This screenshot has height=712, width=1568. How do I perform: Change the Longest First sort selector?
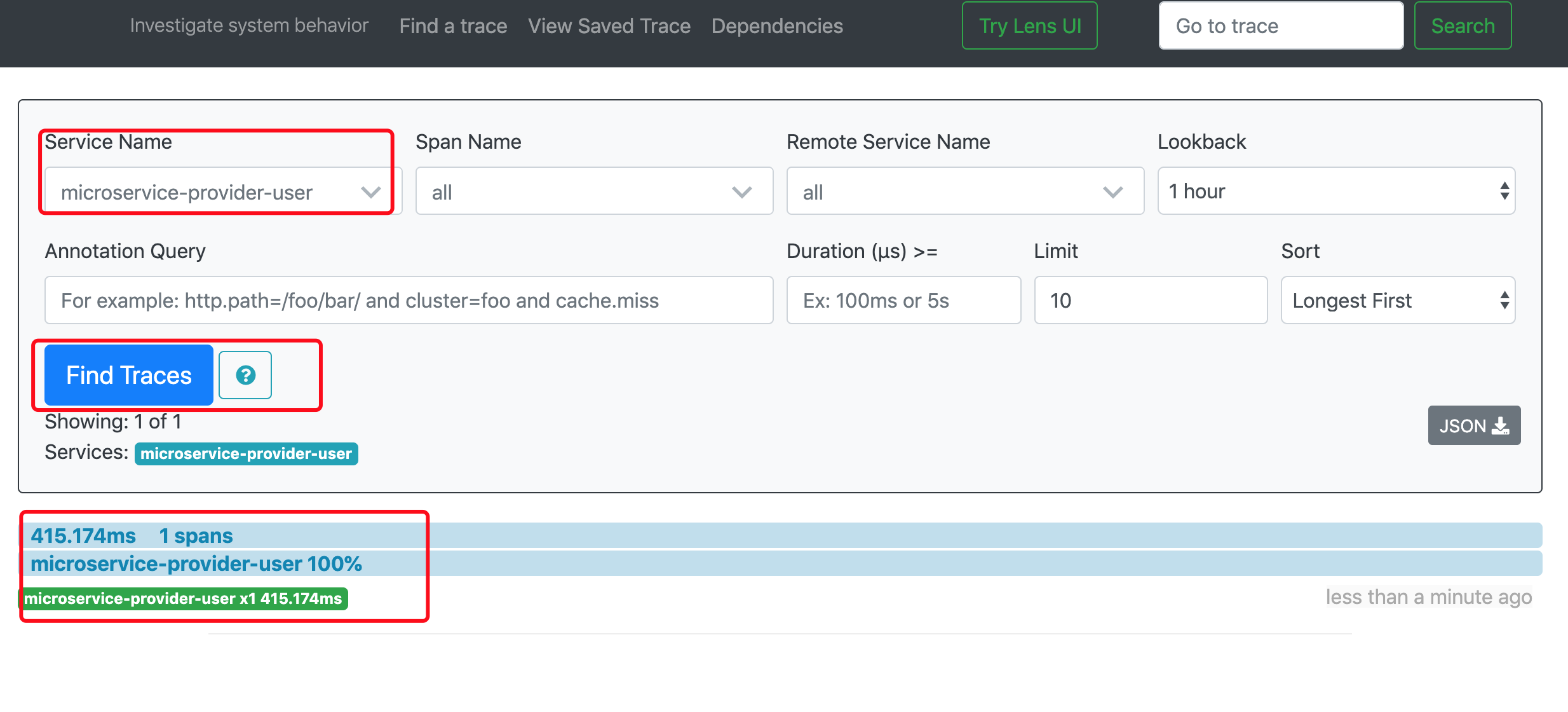[1397, 300]
